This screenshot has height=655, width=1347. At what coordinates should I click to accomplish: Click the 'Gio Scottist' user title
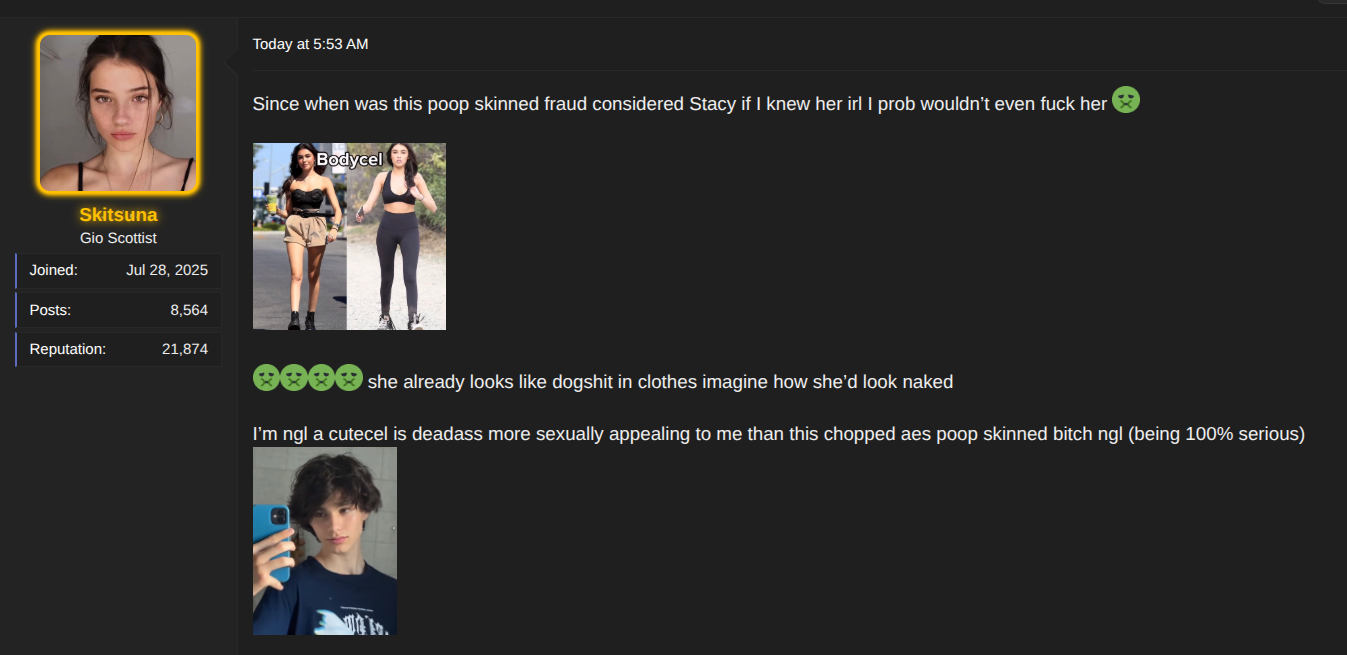[x=118, y=238]
